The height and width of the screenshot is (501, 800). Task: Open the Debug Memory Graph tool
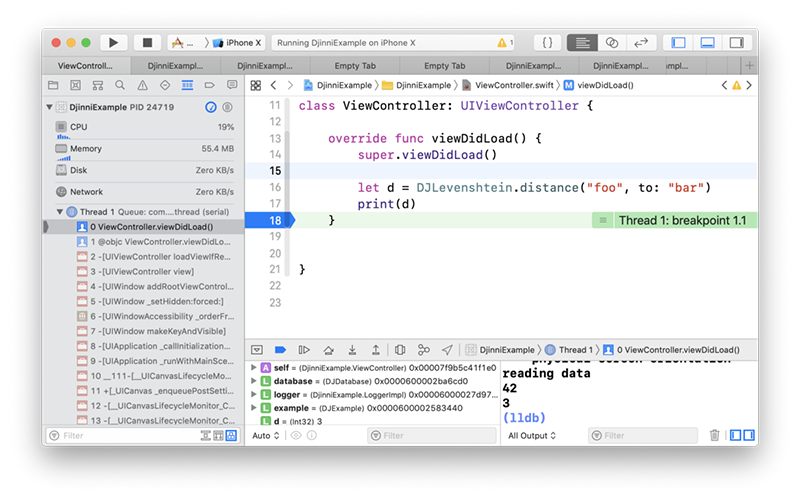point(424,350)
